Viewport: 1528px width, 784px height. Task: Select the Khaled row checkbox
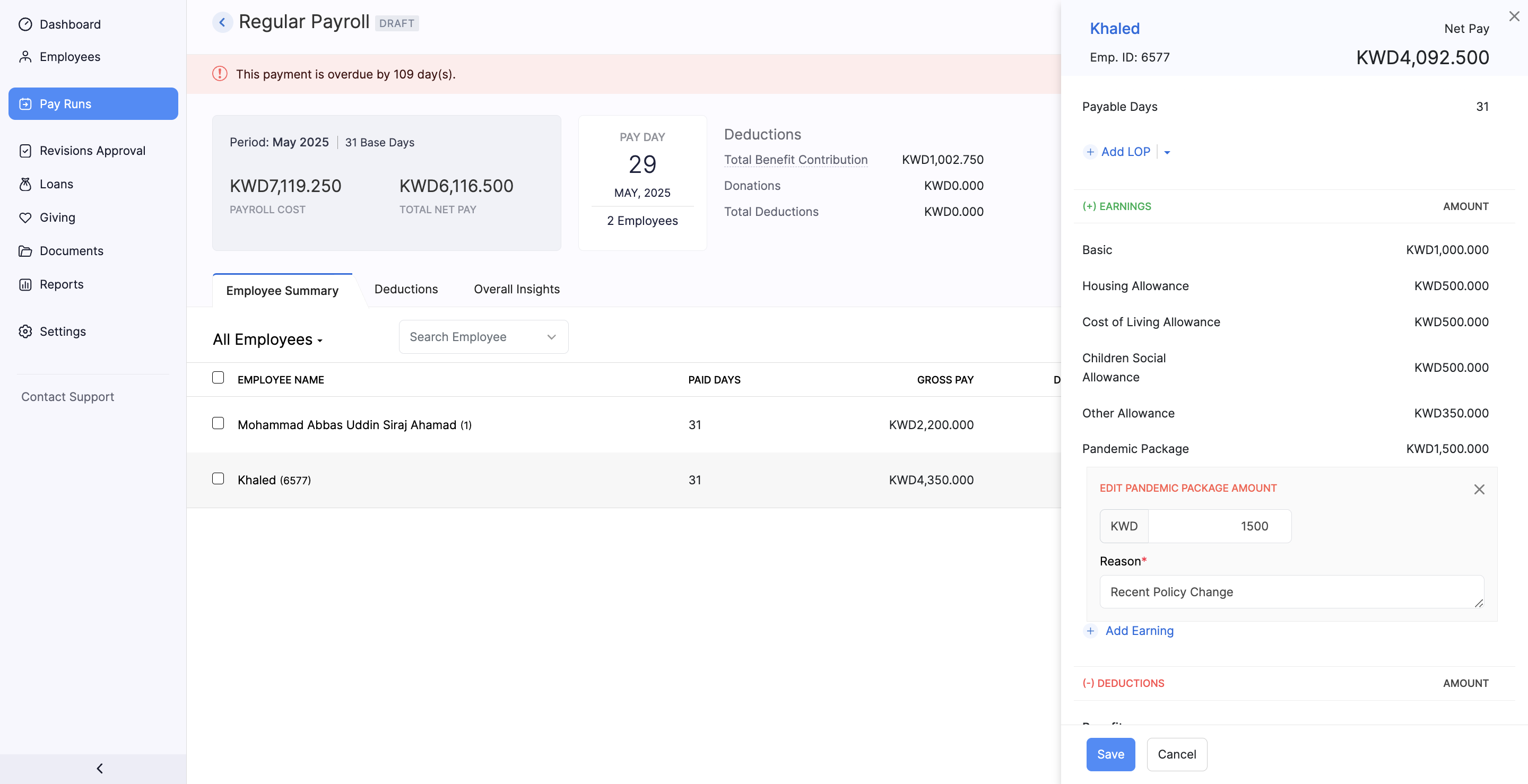218,478
